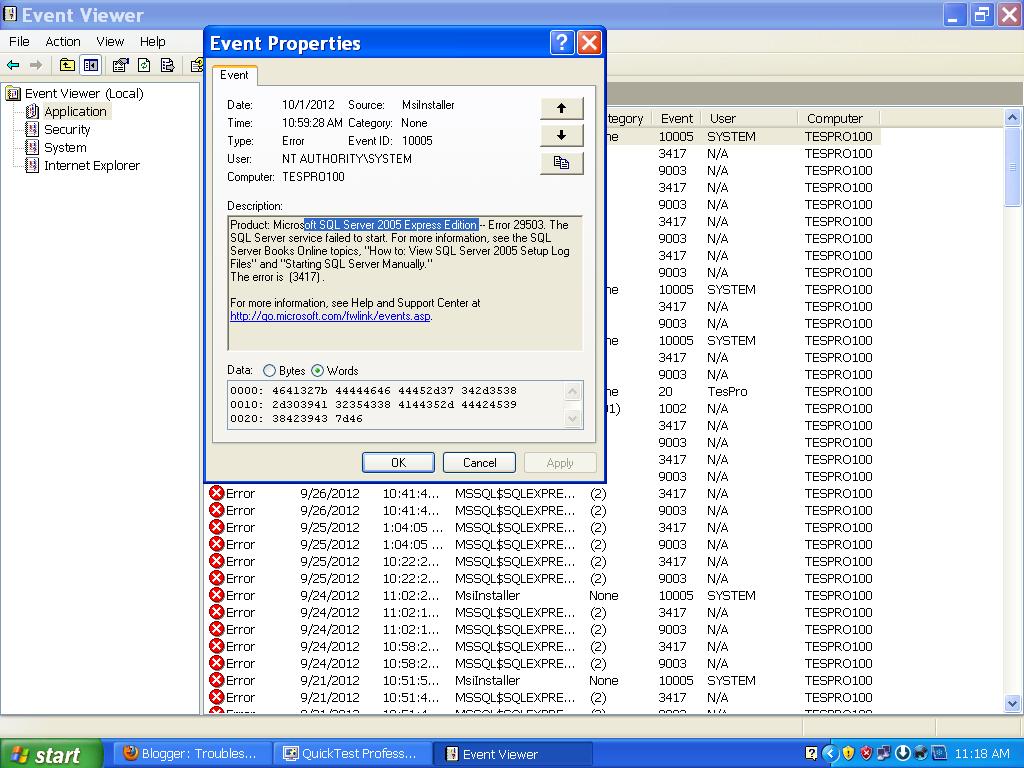The height and width of the screenshot is (768, 1024).
Task: Open the Action menu
Action: coord(63,41)
